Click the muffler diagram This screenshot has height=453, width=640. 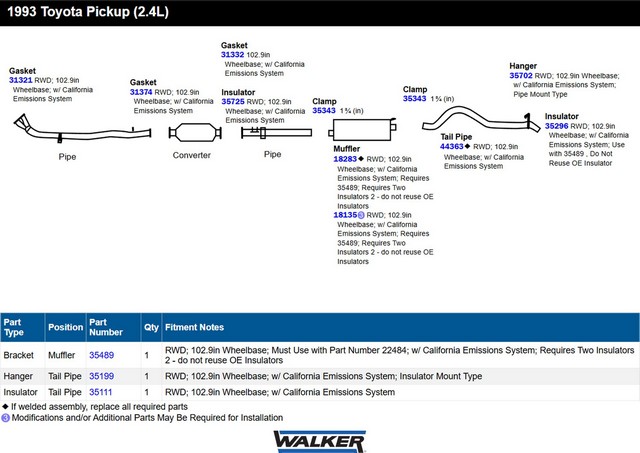coord(362,129)
